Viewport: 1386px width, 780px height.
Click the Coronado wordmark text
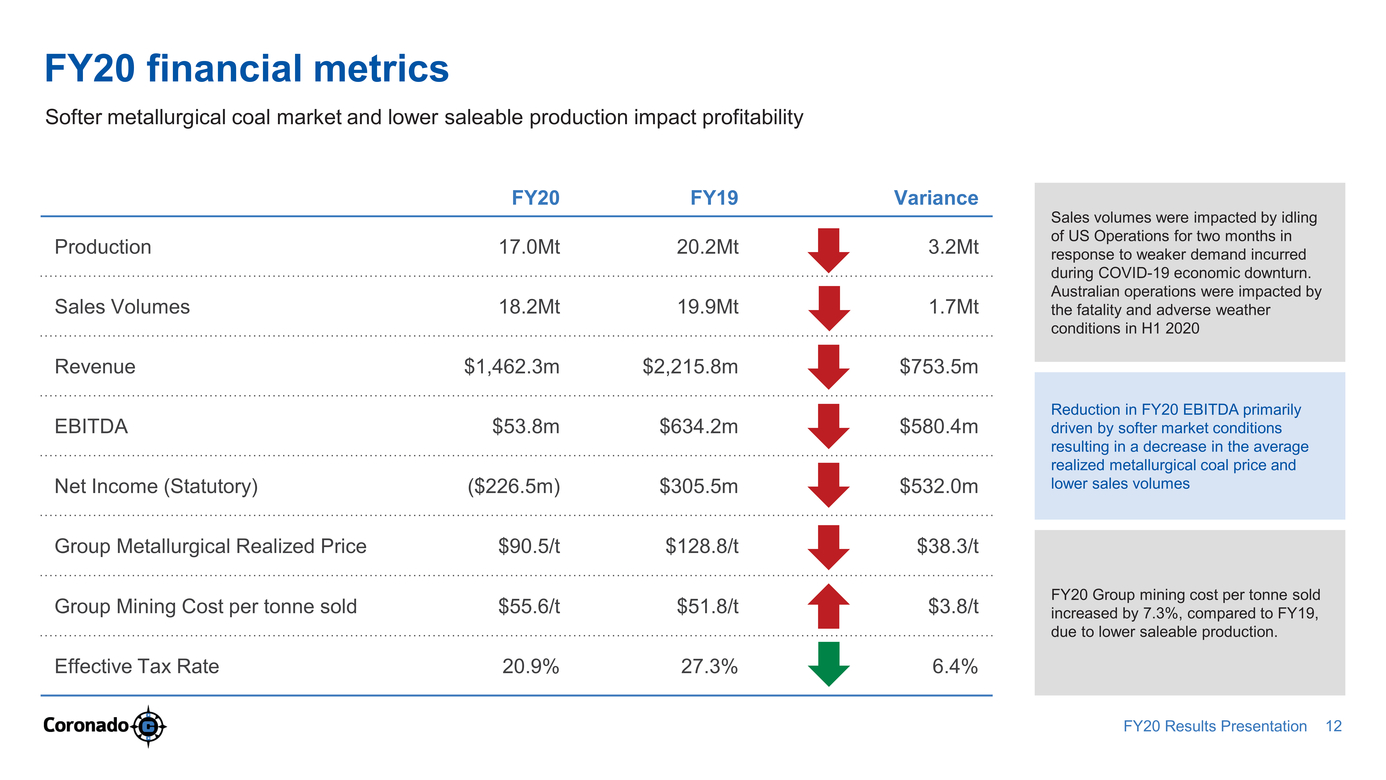click(x=86, y=727)
